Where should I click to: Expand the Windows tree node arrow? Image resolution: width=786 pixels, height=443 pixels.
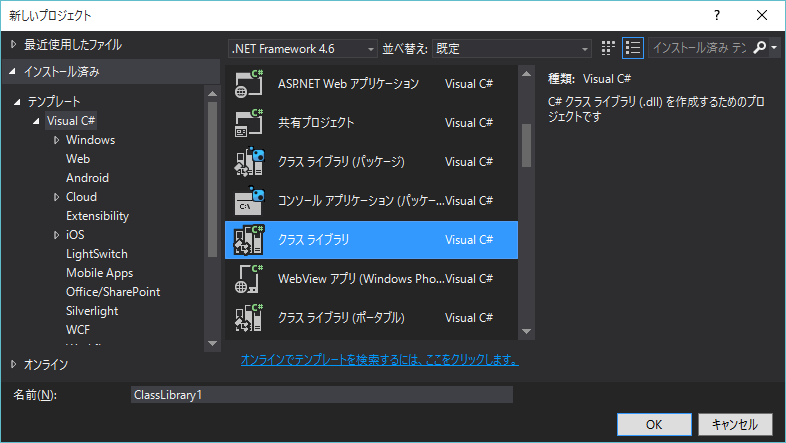coord(56,140)
